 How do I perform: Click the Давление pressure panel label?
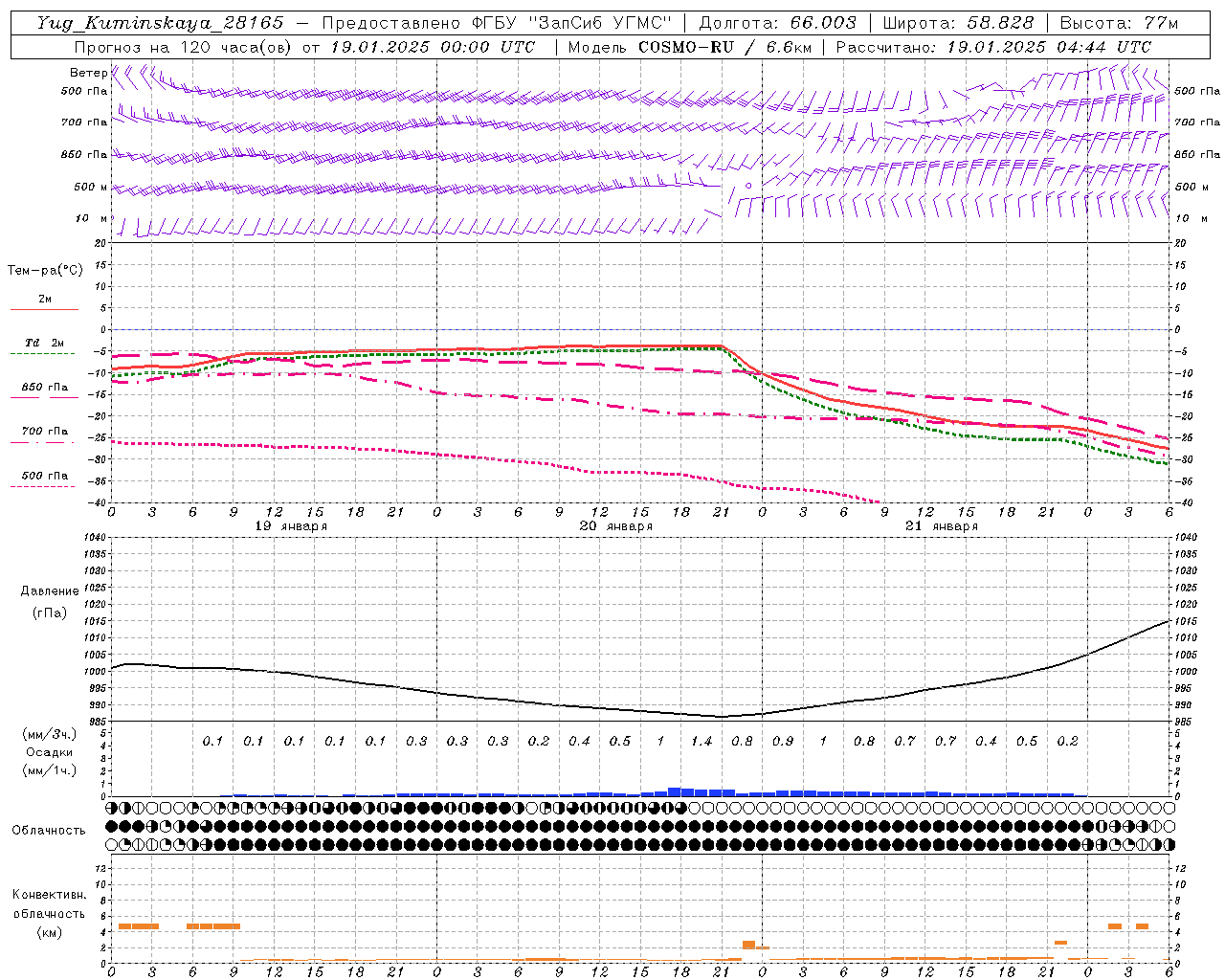[x=50, y=591]
